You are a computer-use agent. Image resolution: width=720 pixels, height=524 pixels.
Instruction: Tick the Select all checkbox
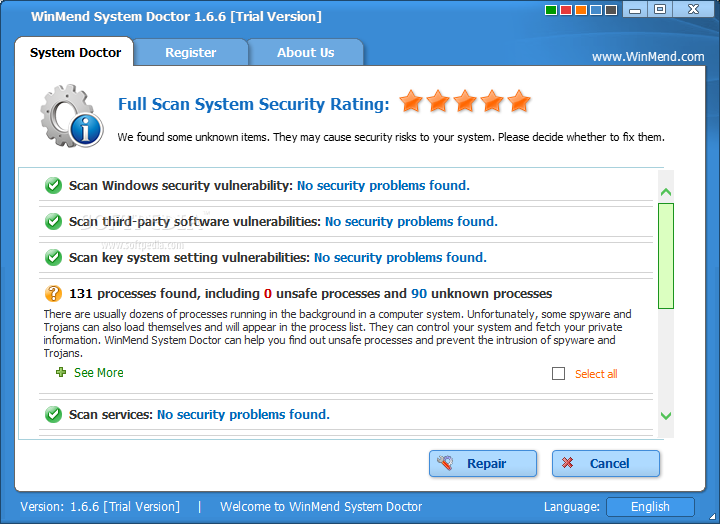point(558,373)
